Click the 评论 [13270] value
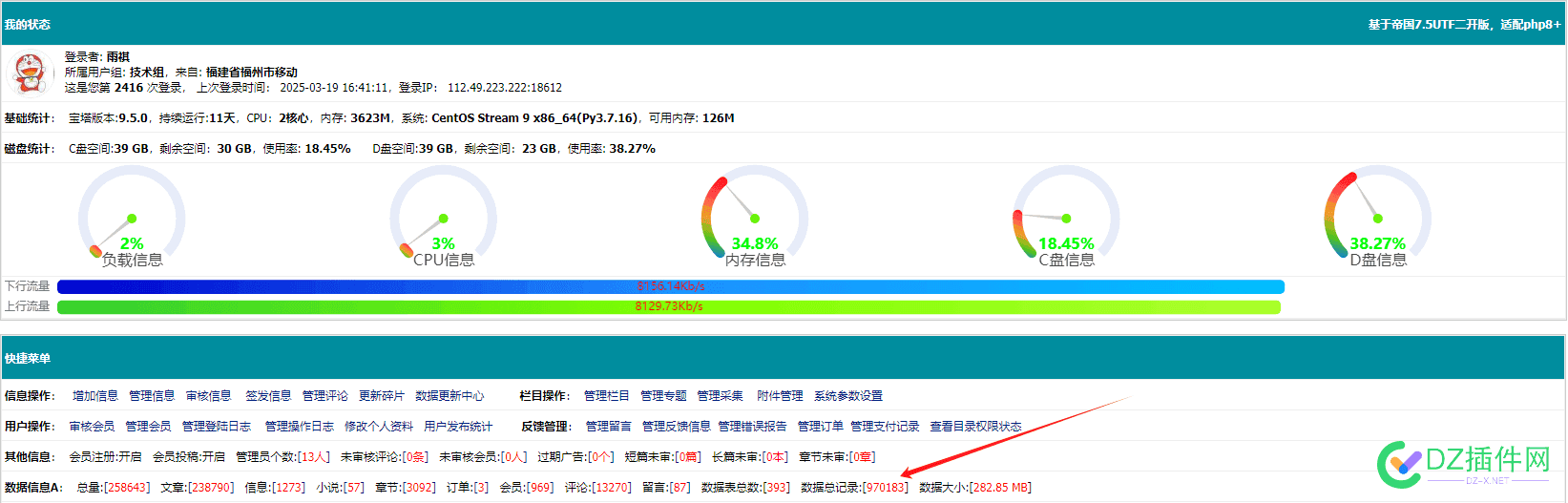This screenshot has width=1568, height=503. pyautogui.click(x=611, y=488)
